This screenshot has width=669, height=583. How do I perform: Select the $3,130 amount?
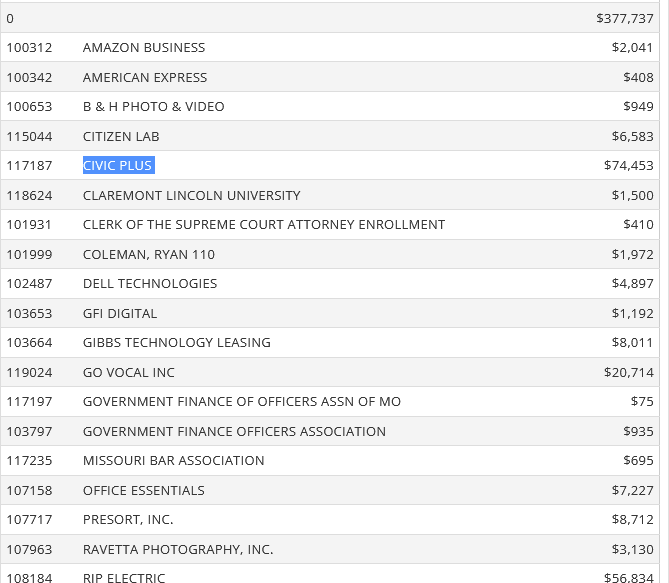[632, 549]
